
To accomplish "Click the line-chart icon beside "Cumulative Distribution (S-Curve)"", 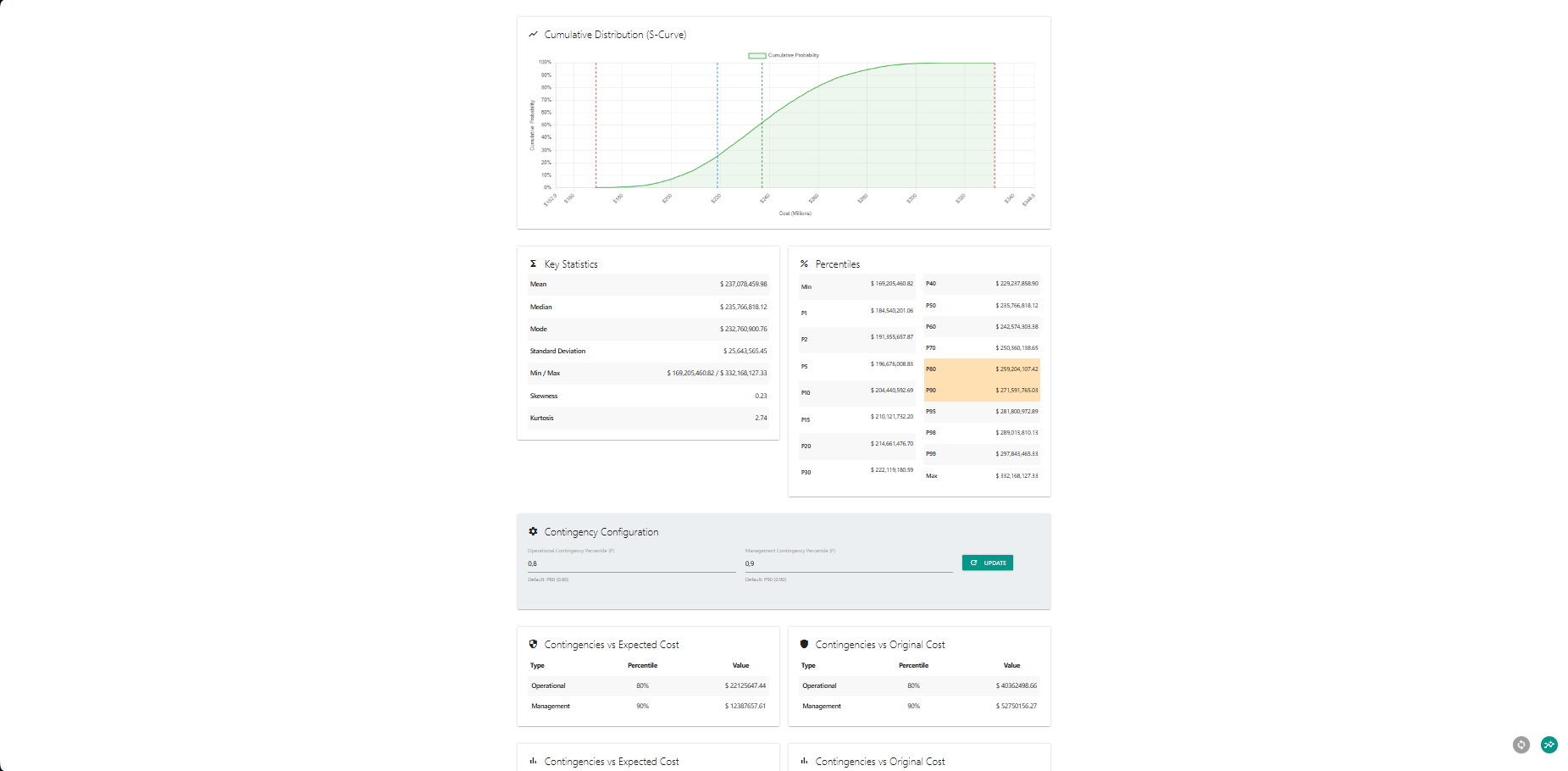I will (x=532, y=35).
